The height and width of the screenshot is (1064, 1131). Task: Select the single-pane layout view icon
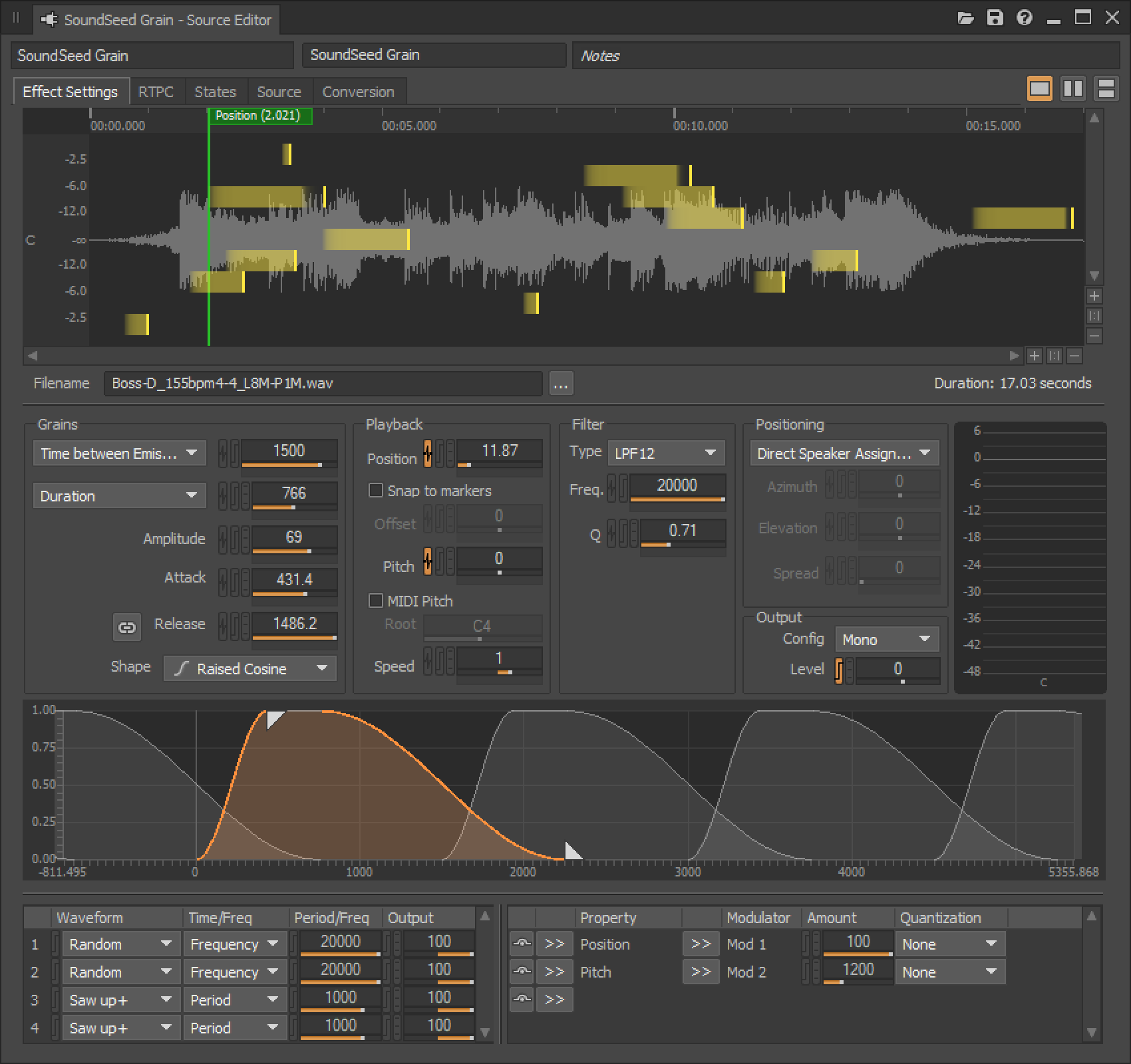pyautogui.click(x=1040, y=87)
